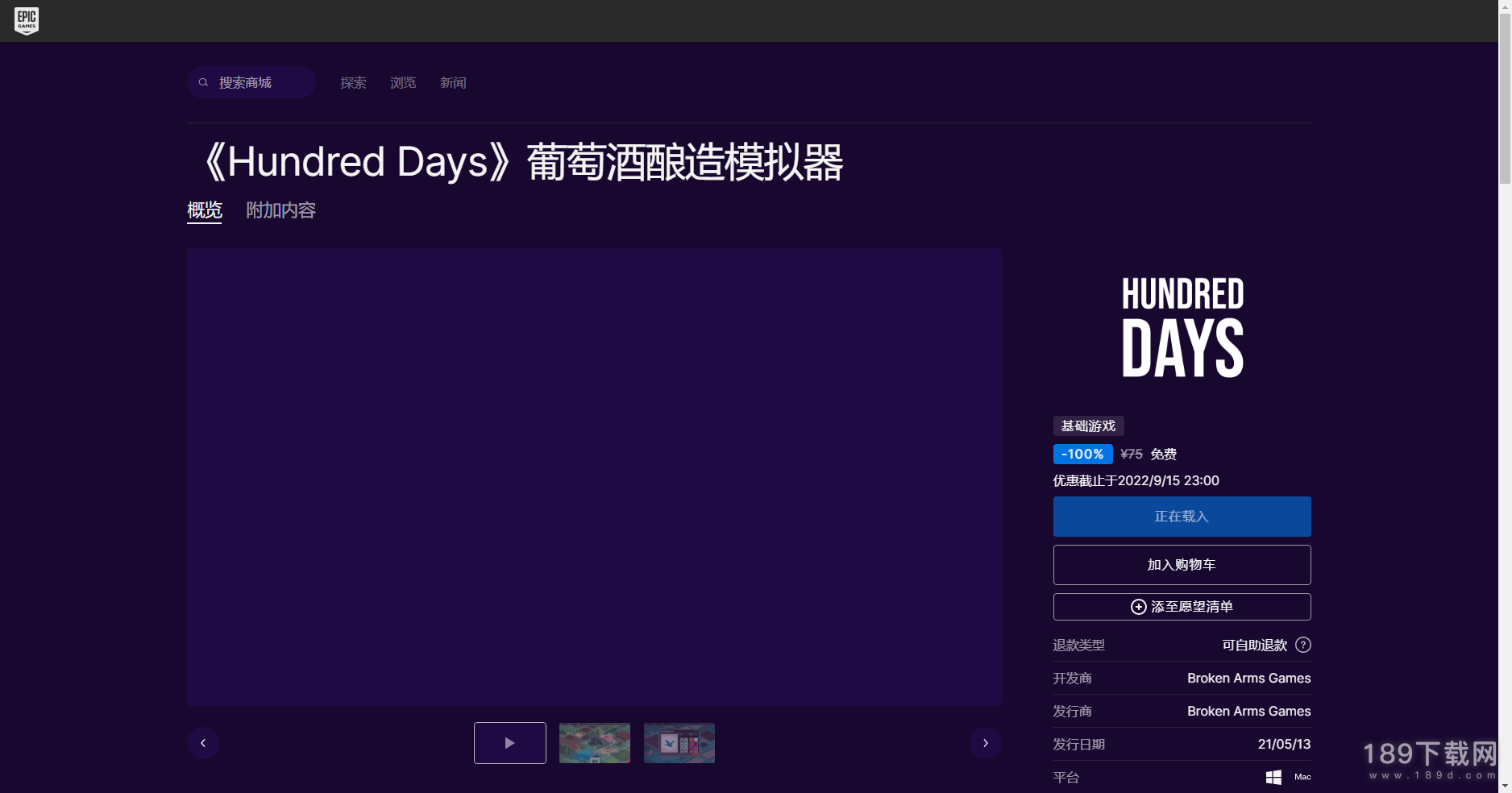Open the Epic Games logo home
Image resolution: width=1512 pixels, height=793 pixels.
click(27, 21)
